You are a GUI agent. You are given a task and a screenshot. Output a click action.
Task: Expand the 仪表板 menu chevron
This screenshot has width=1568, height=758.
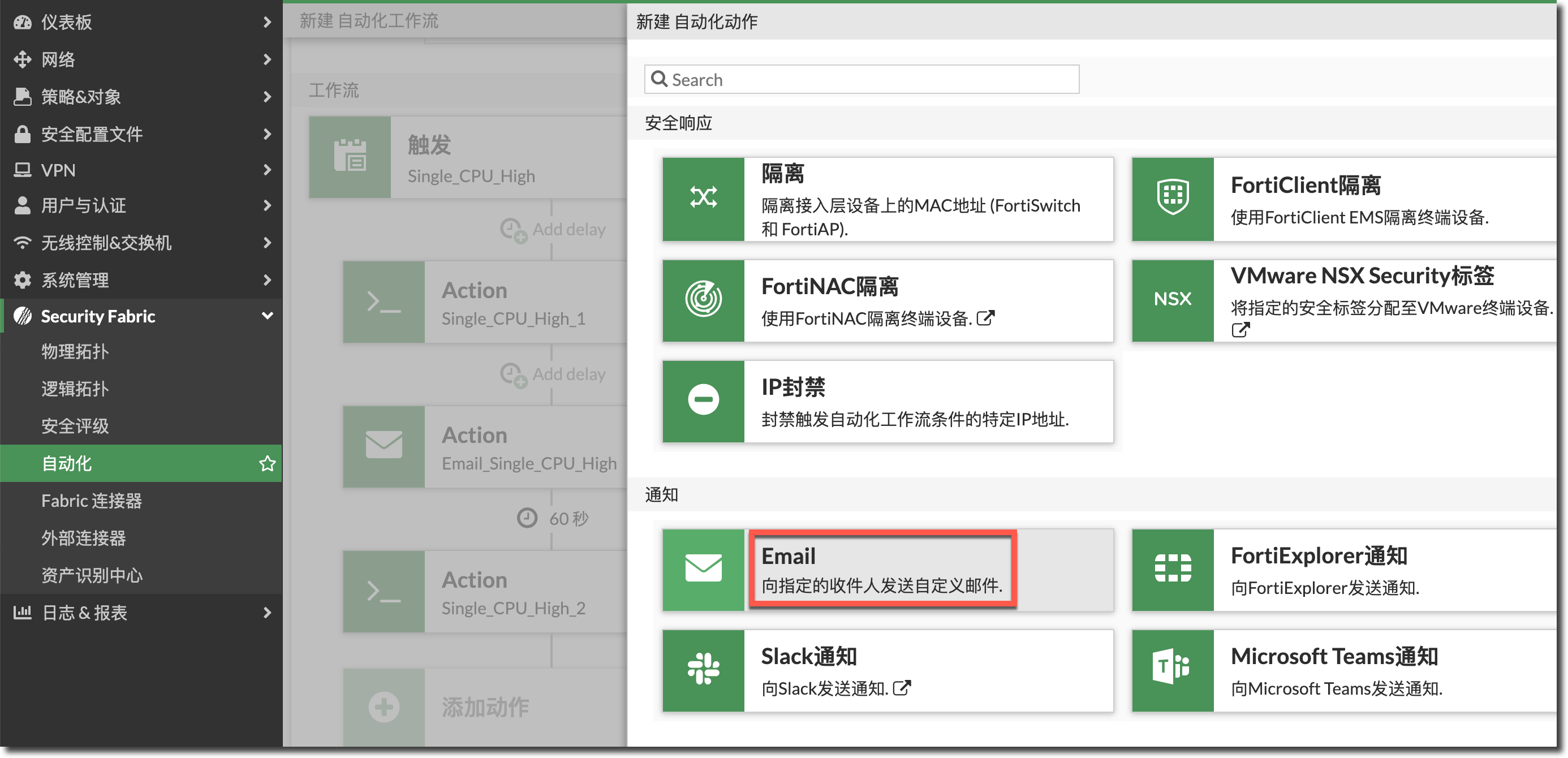click(267, 23)
